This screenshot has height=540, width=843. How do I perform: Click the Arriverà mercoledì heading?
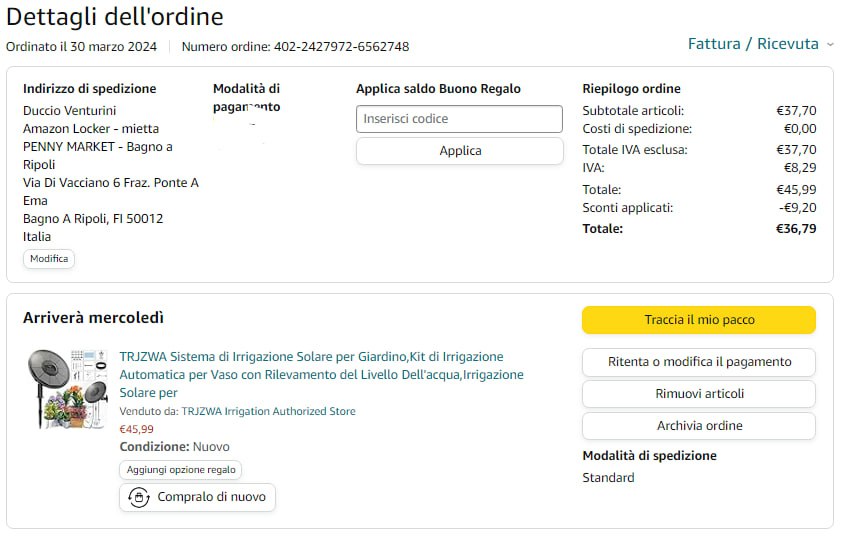tap(93, 318)
